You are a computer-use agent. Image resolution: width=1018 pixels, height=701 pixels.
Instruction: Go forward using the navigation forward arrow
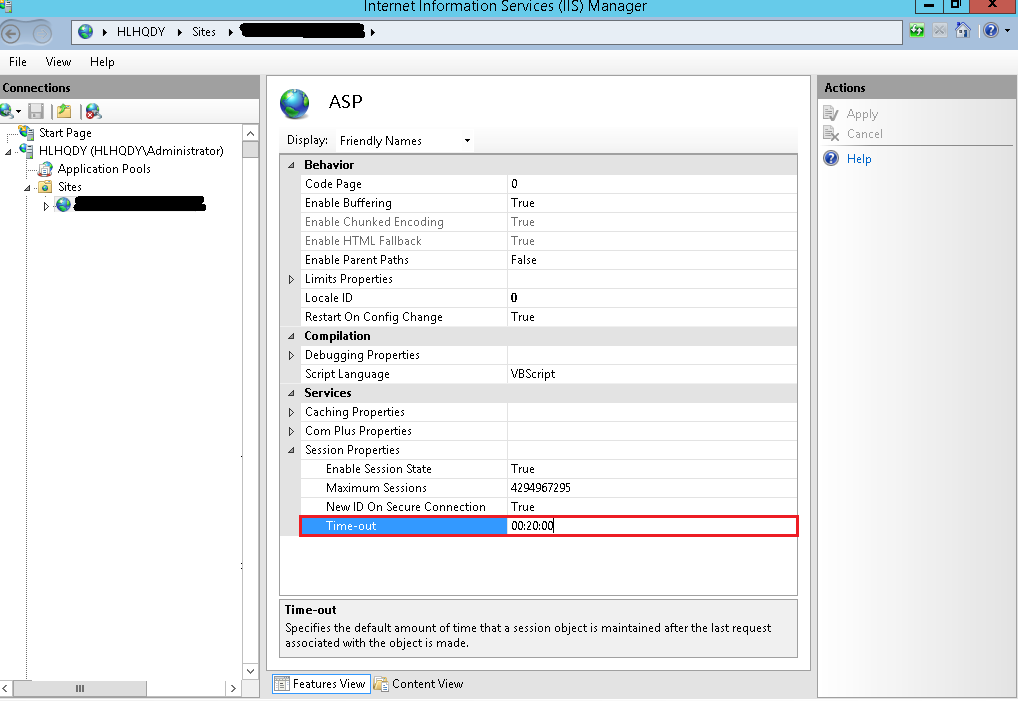(x=42, y=32)
